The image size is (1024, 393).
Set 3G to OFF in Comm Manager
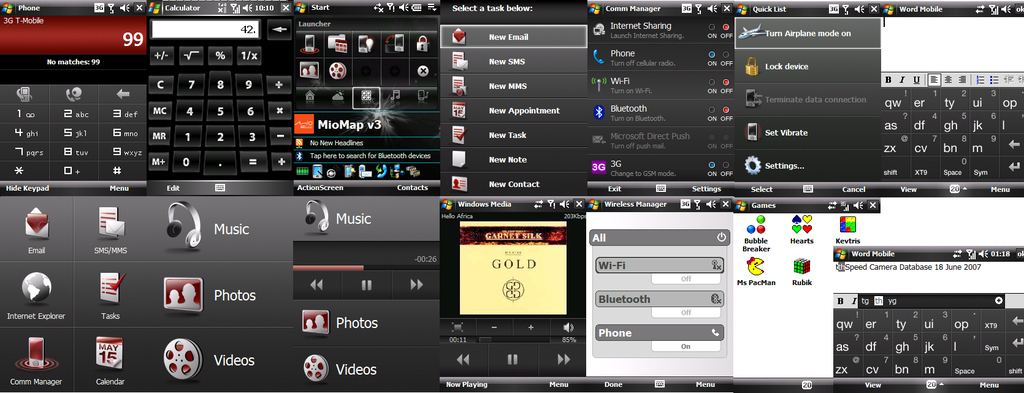[726, 165]
